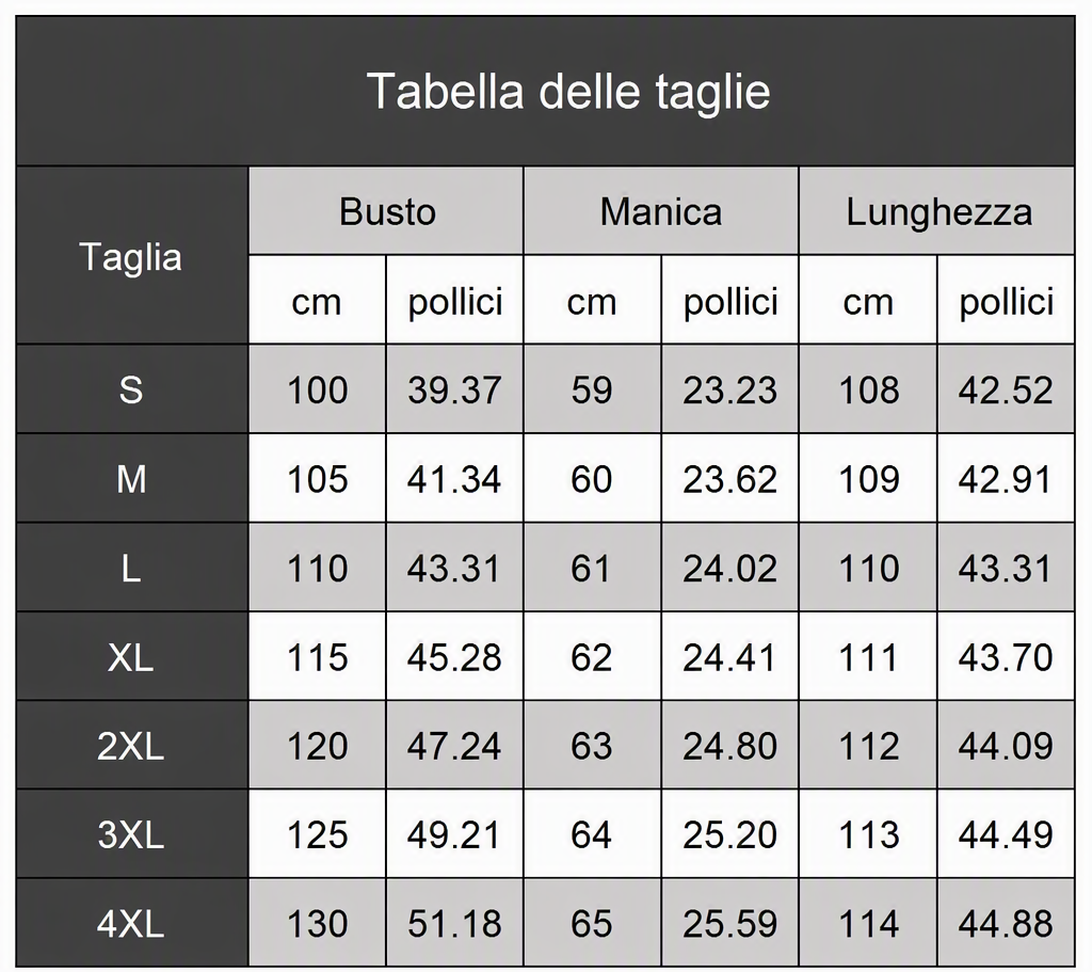Image resolution: width=1092 pixels, height=972 pixels.
Task: Select the 4XL row label
Action: [132, 923]
